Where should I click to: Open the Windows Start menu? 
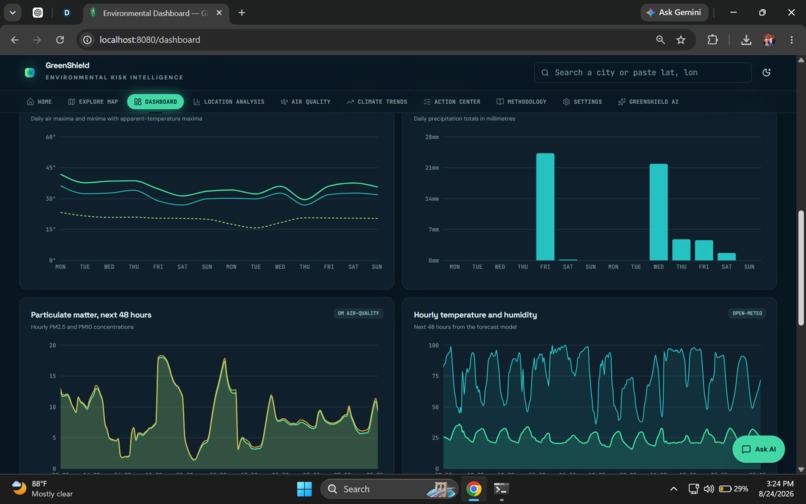click(x=304, y=489)
